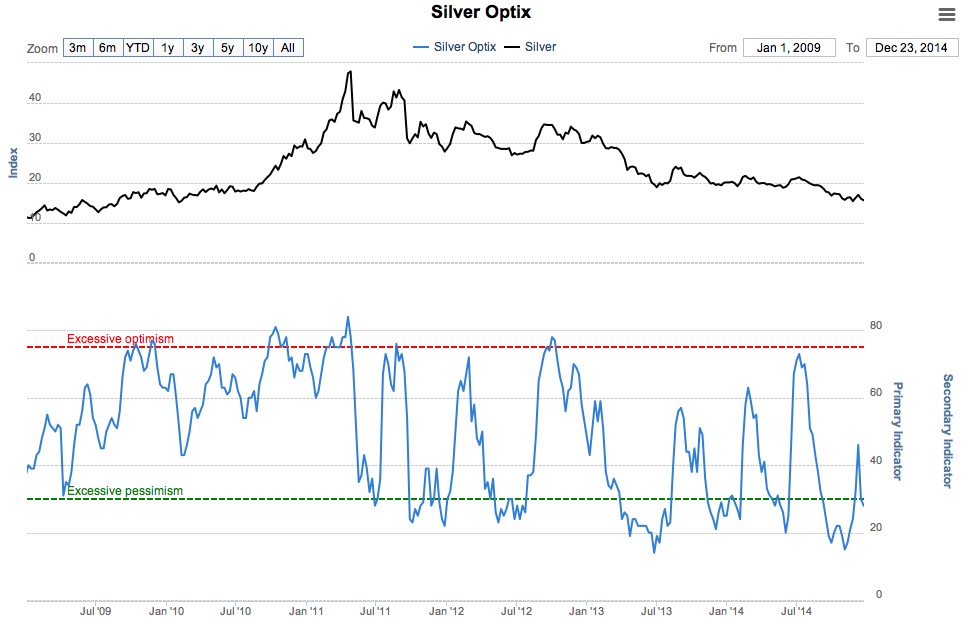
Task: Choose the 3y zoom button
Action: 198,48
